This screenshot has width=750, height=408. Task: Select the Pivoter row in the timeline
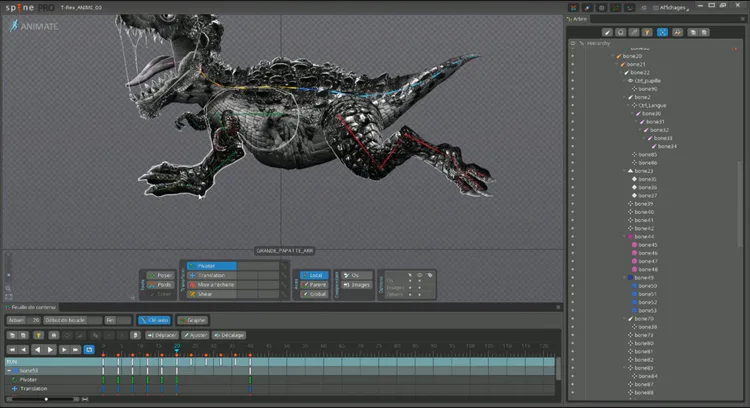(281, 380)
